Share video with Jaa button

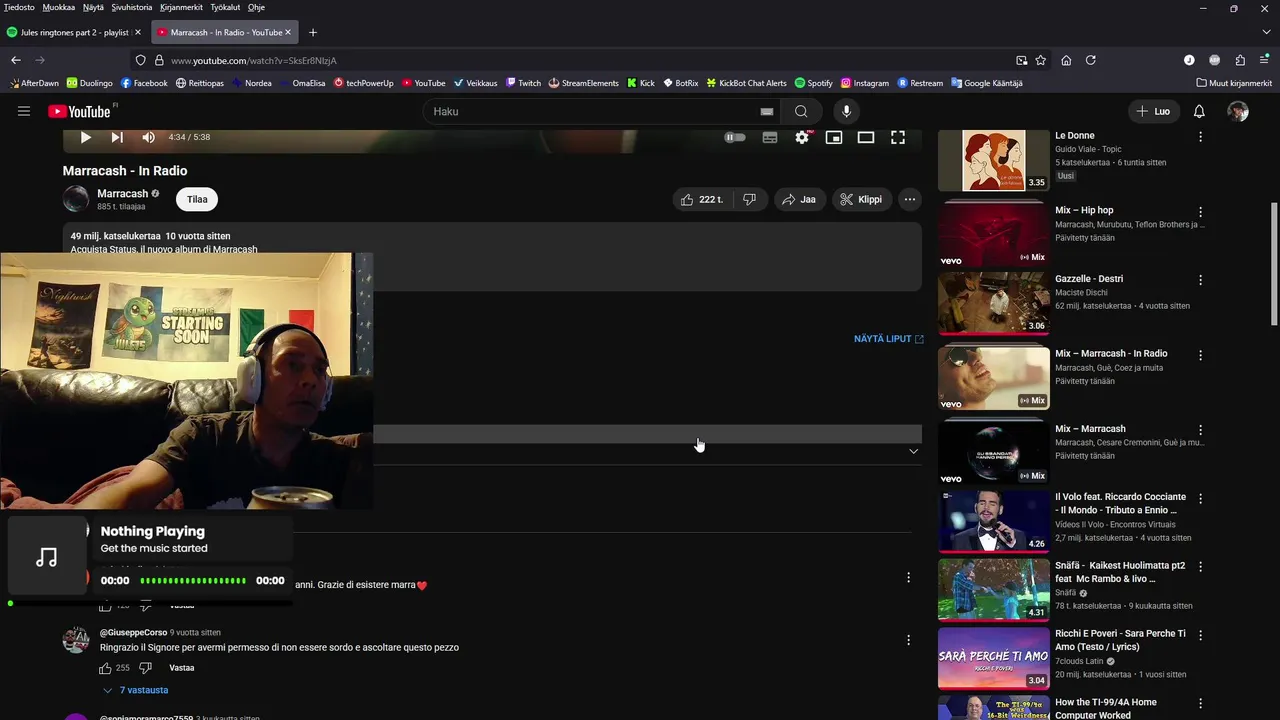[798, 199]
